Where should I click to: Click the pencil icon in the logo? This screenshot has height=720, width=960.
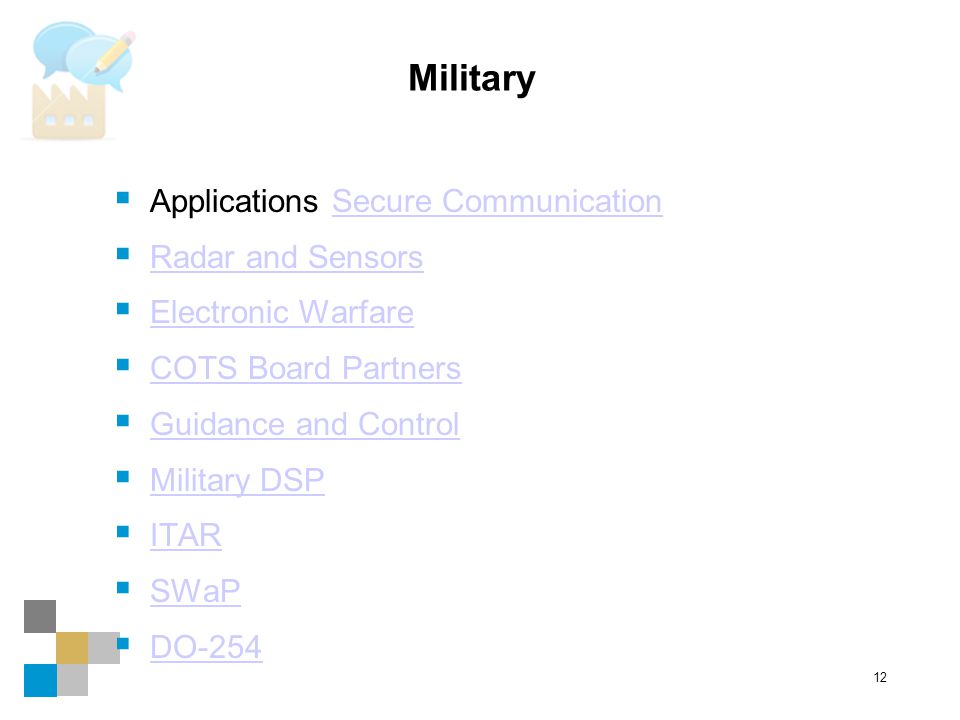pyautogui.click(x=114, y=53)
